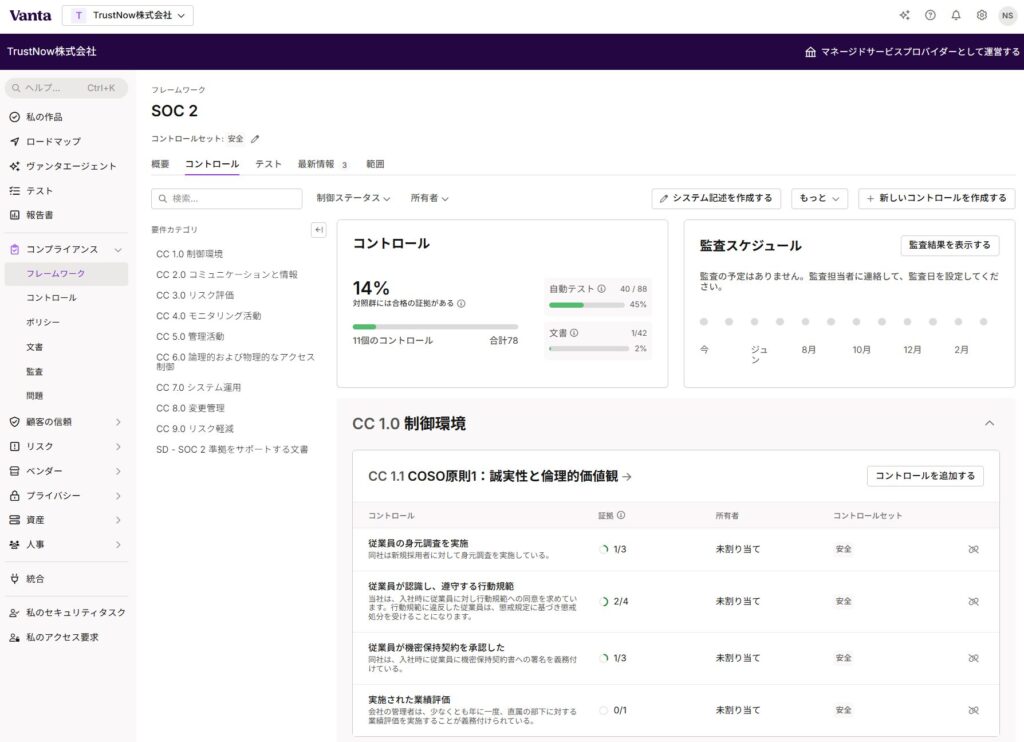This screenshot has height=742, width=1024.
Task: Click the 検索 input field
Action: click(x=226, y=199)
